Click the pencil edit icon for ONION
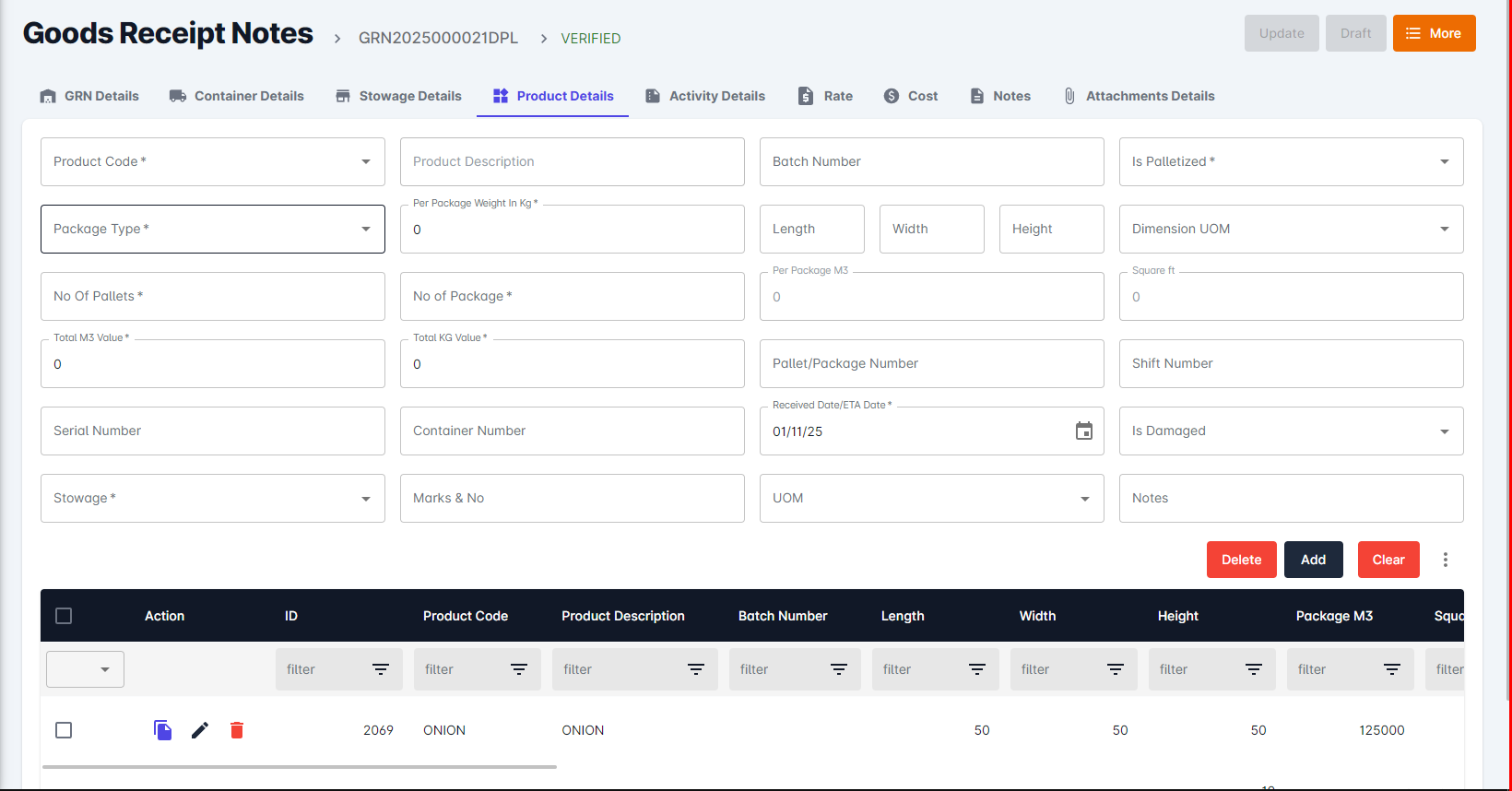This screenshot has width=1512, height=791. pos(200,730)
